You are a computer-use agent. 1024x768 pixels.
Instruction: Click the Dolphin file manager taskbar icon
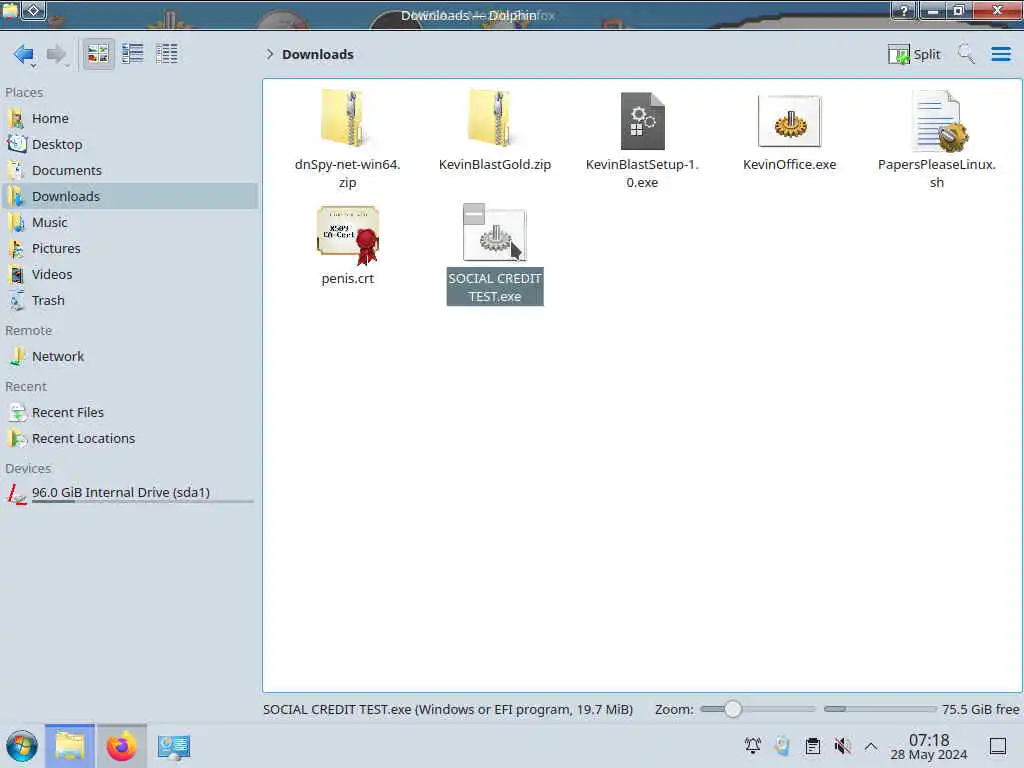tap(70, 746)
